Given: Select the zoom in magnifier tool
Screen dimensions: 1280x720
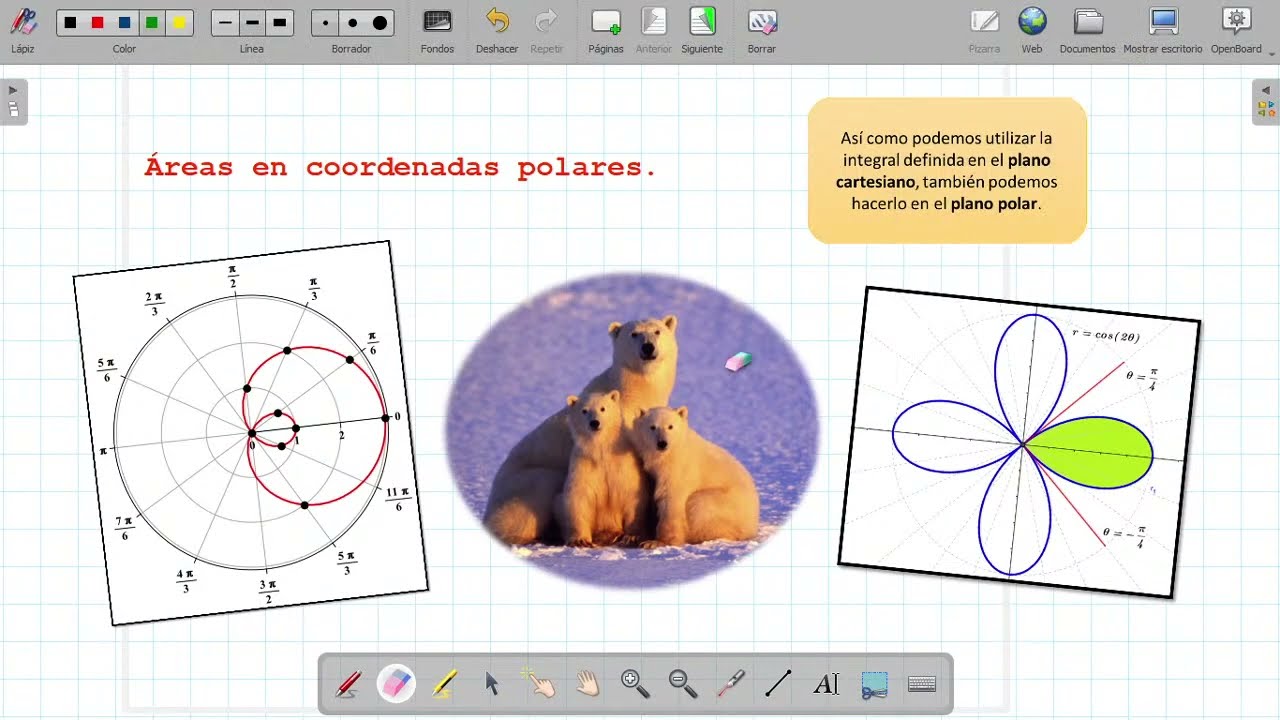Looking at the screenshot, I should coord(635,684).
